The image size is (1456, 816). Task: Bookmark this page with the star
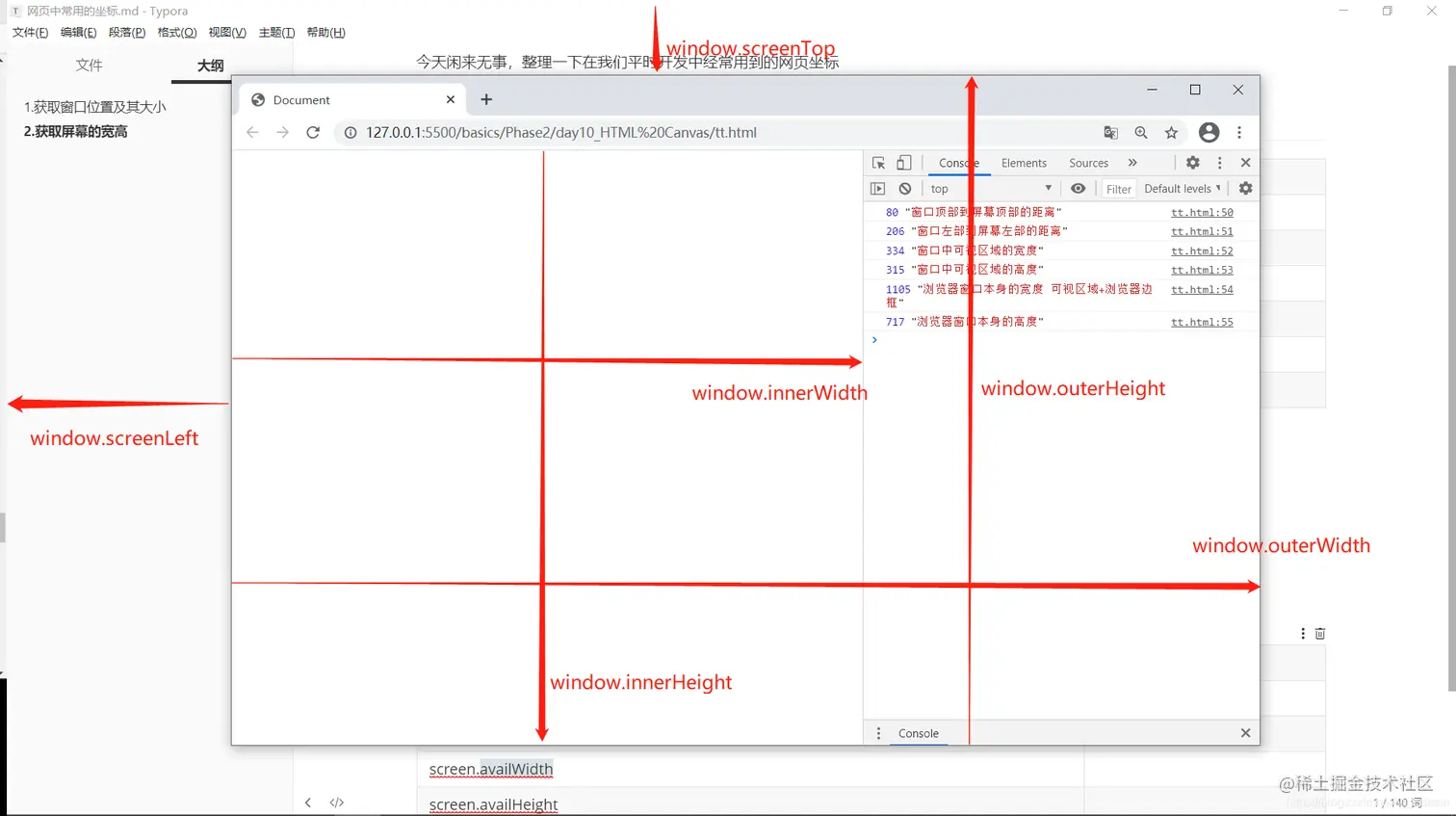tap(1171, 133)
